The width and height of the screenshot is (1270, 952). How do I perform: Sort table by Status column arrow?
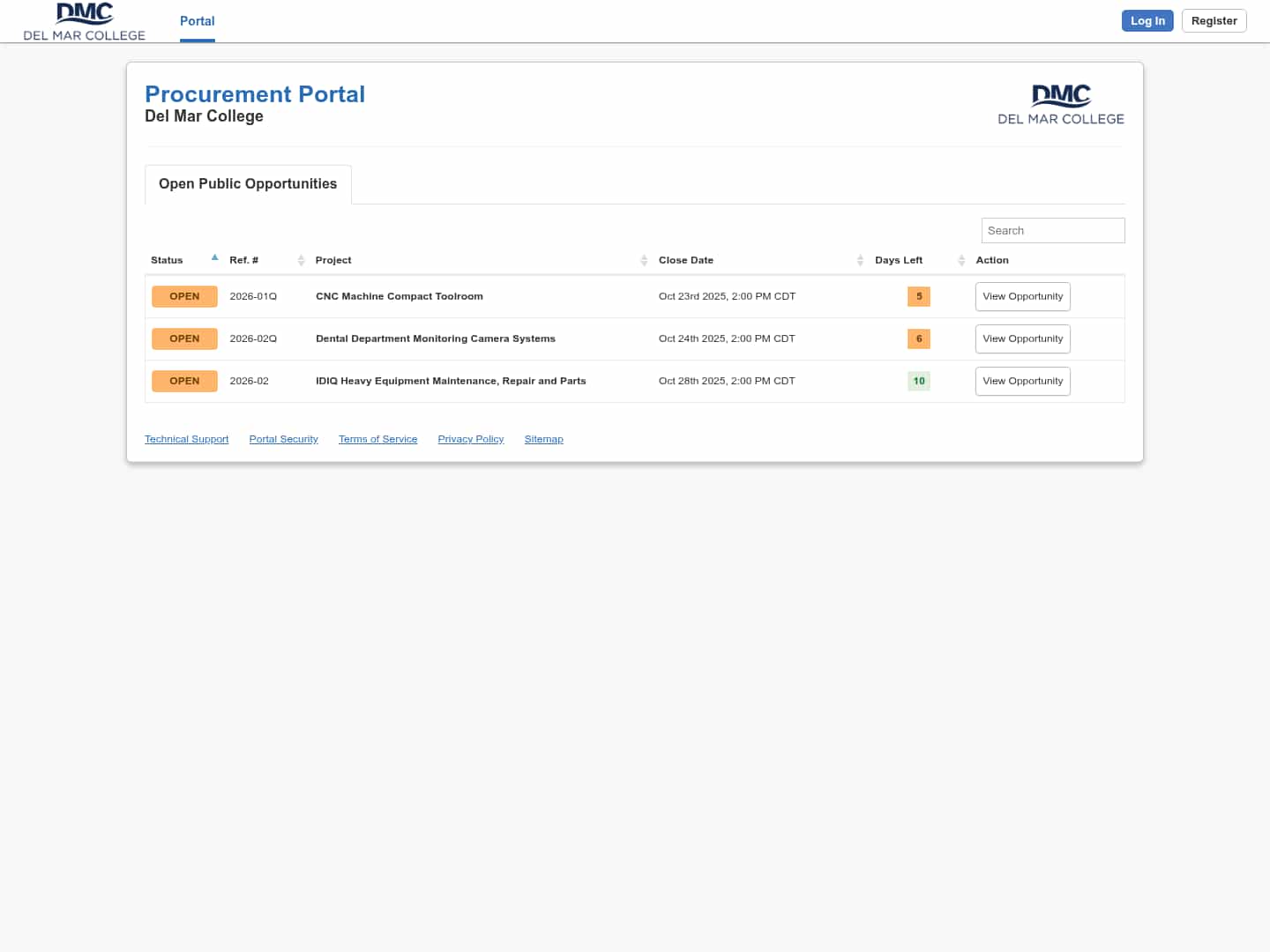click(x=214, y=259)
